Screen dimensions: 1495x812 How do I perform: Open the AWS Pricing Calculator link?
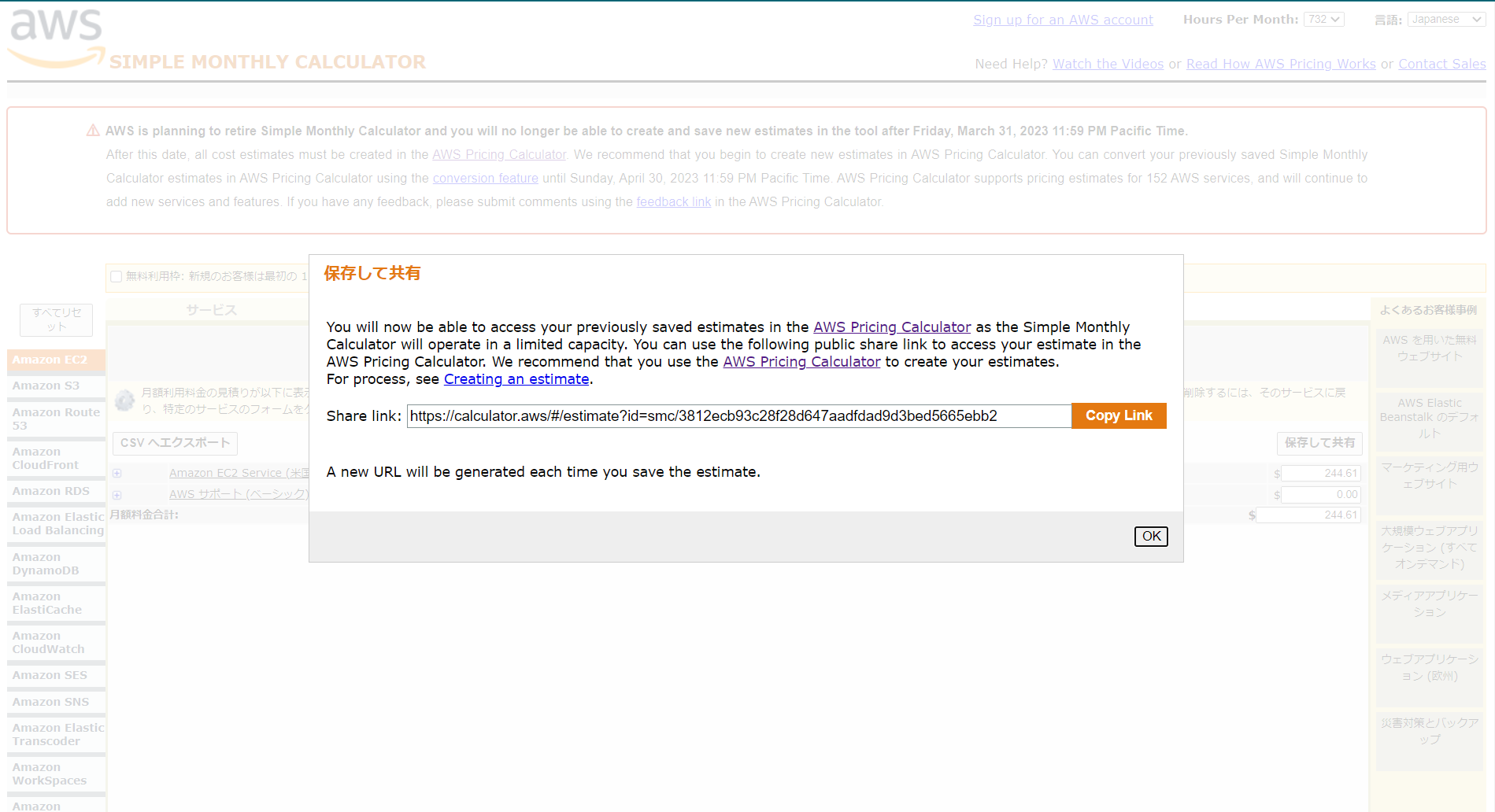pyautogui.click(x=891, y=327)
